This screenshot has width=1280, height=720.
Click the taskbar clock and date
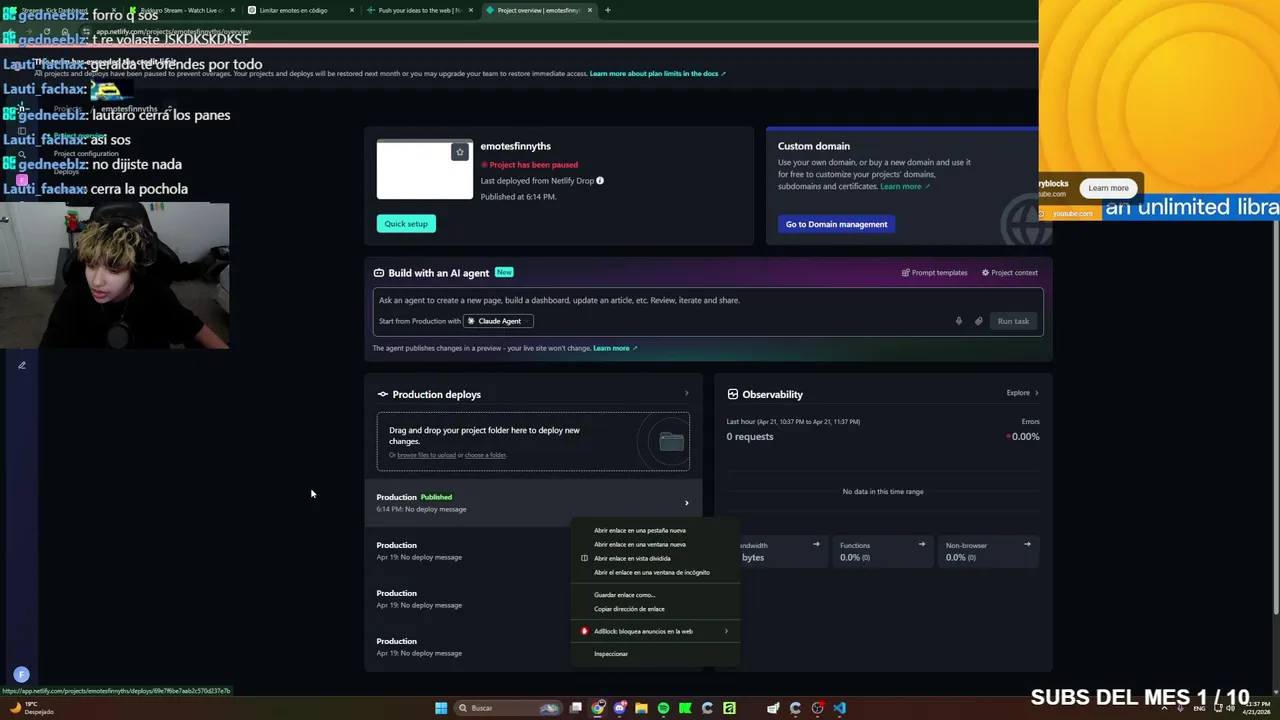[x=1255, y=708]
